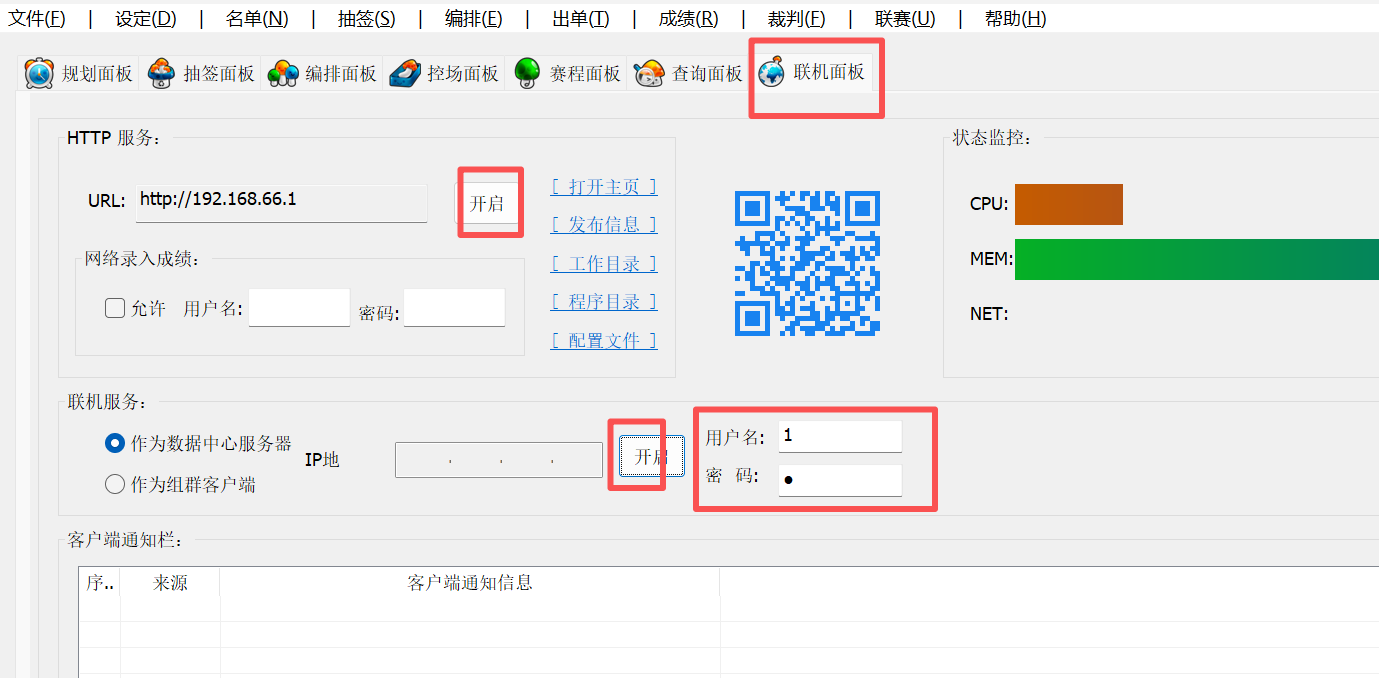
Task: Open the 成绩(R) menu
Action: pos(688,18)
